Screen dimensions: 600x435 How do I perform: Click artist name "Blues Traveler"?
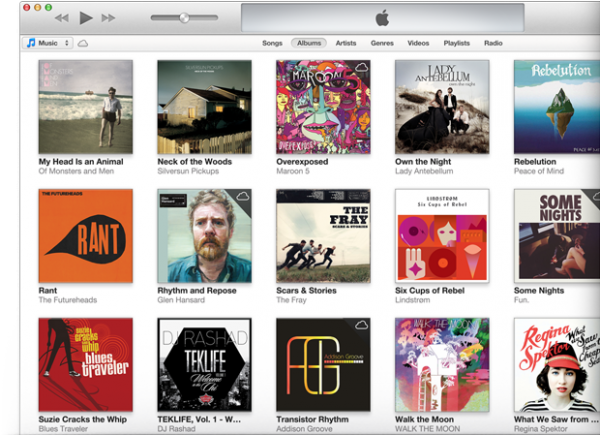[x=63, y=429]
